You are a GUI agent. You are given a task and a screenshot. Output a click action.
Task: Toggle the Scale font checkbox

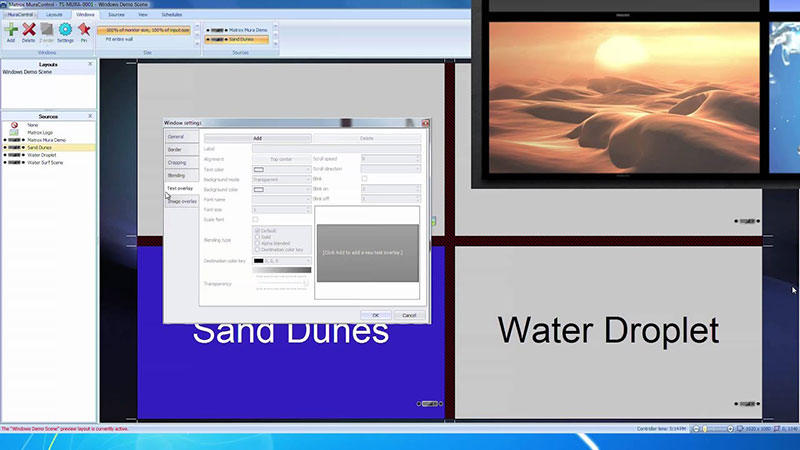(255, 219)
